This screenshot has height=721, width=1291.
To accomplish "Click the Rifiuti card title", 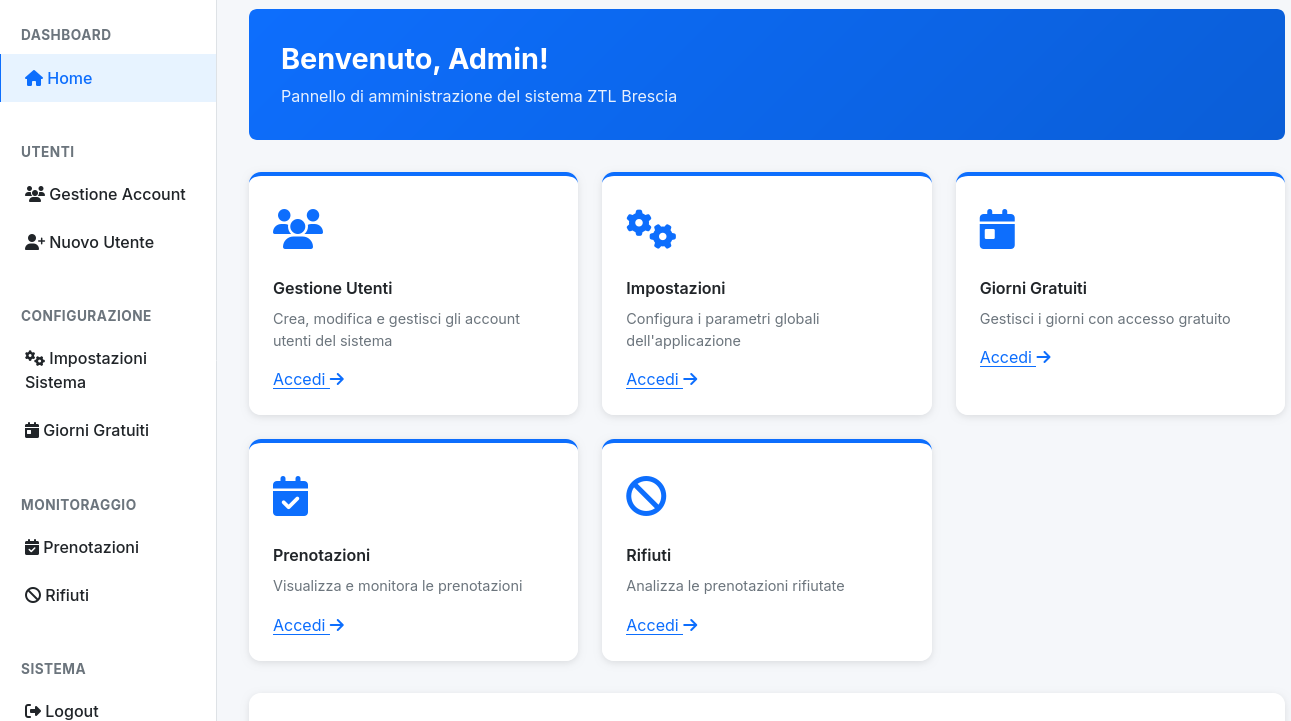I will tap(649, 555).
